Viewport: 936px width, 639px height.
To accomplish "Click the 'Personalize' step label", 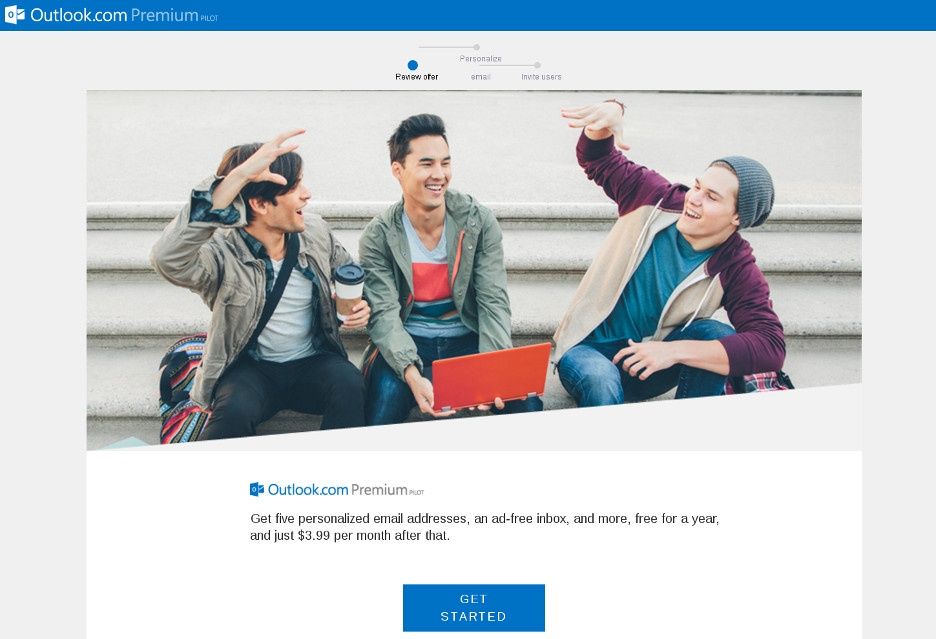I will point(481,59).
